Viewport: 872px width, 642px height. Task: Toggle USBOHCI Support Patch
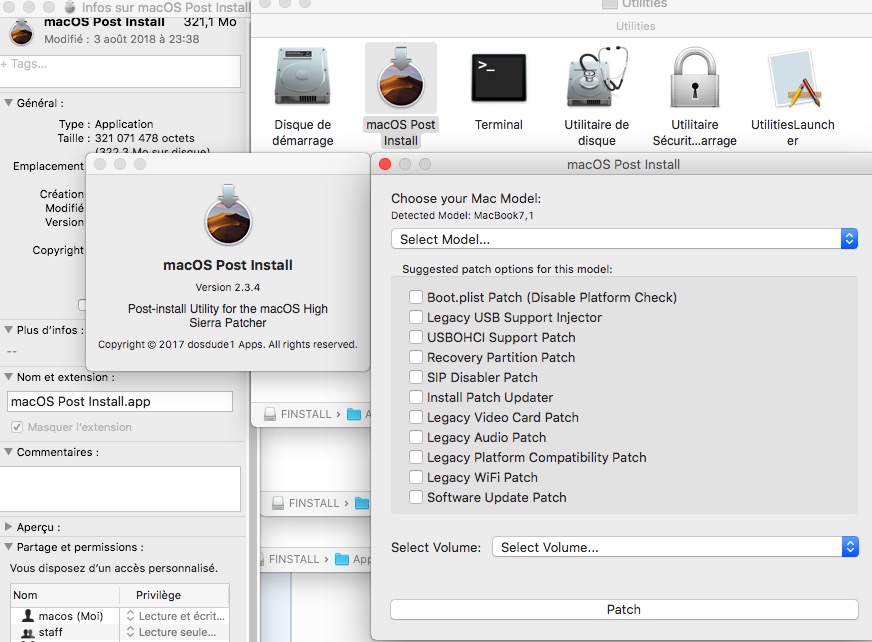pos(415,337)
